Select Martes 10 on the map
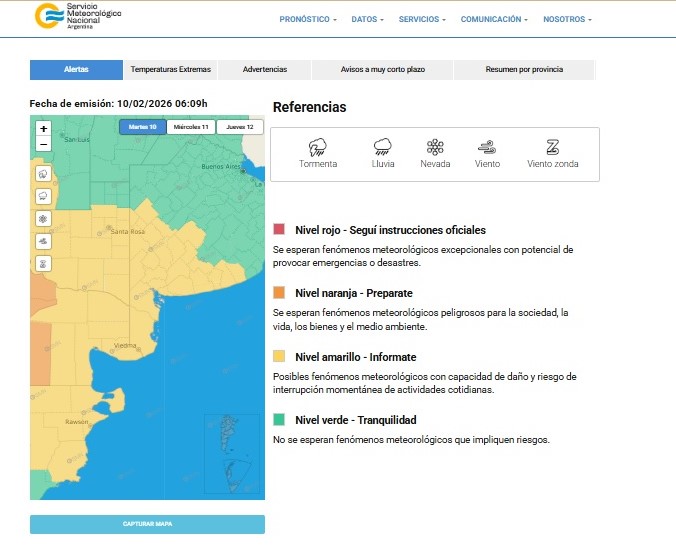Viewport: 676px width, 546px height. (142, 127)
